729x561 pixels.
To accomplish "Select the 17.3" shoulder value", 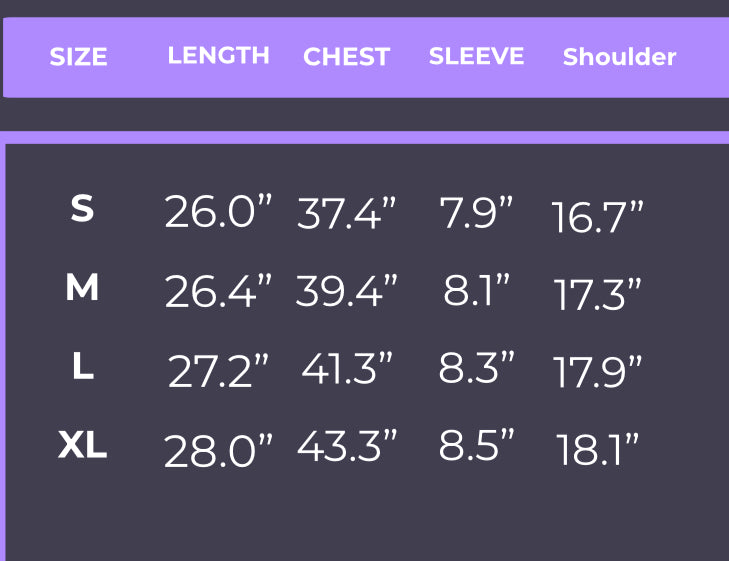I will [x=597, y=295].
